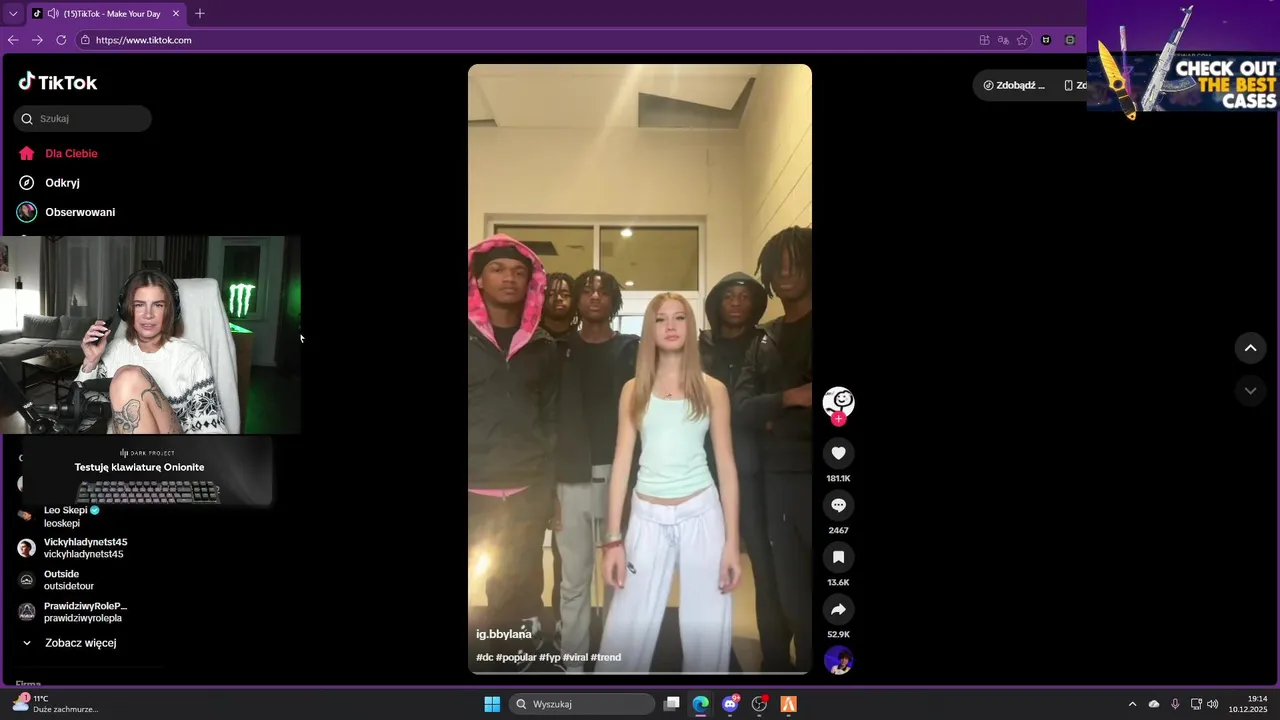Viewport: 1280px width, 720px height.
Task: Go to previous video with up arrow
Action: coord(1250,348)
